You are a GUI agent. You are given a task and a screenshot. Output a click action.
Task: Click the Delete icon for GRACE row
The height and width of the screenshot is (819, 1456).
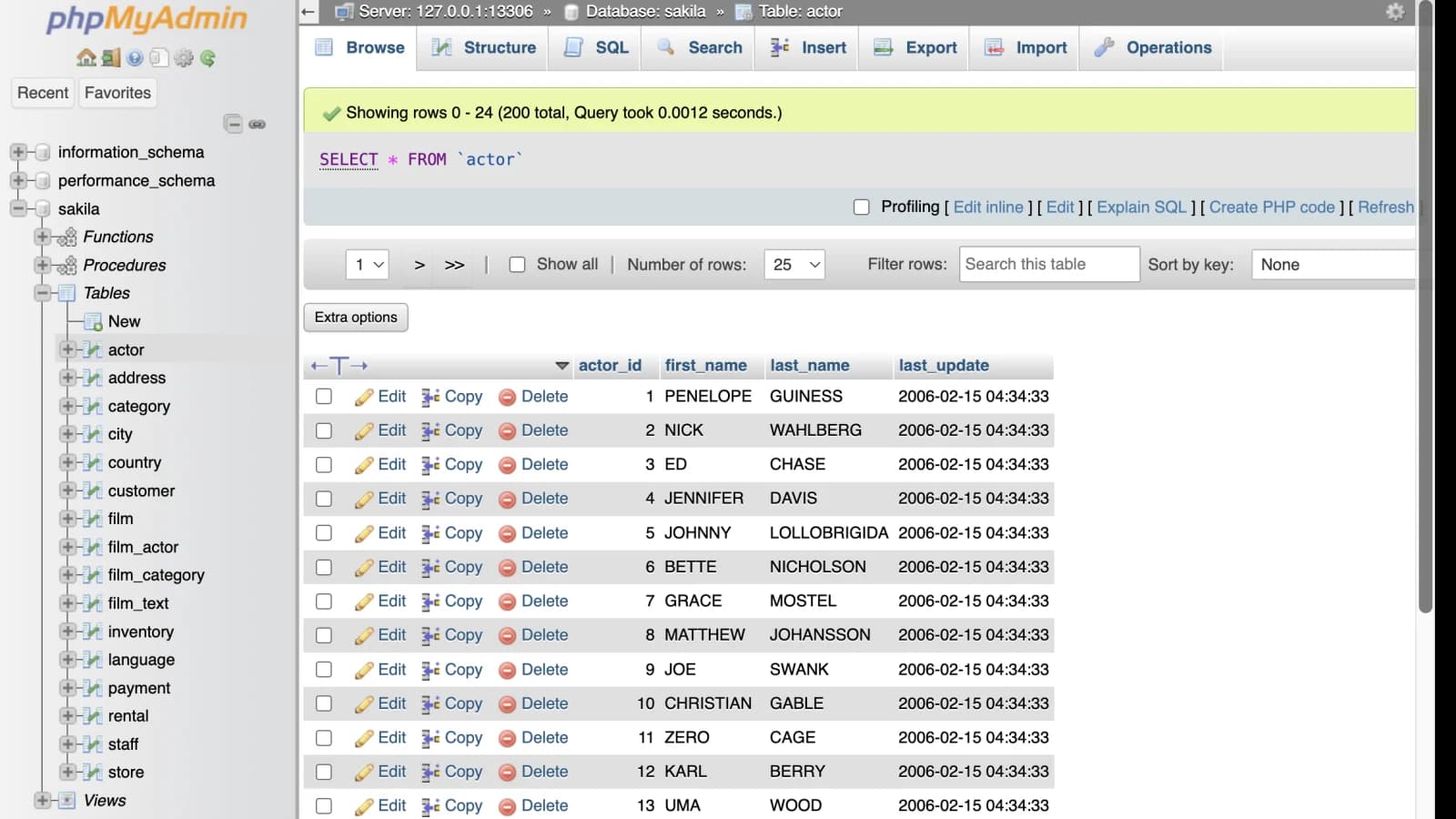[x=508, y=602]
